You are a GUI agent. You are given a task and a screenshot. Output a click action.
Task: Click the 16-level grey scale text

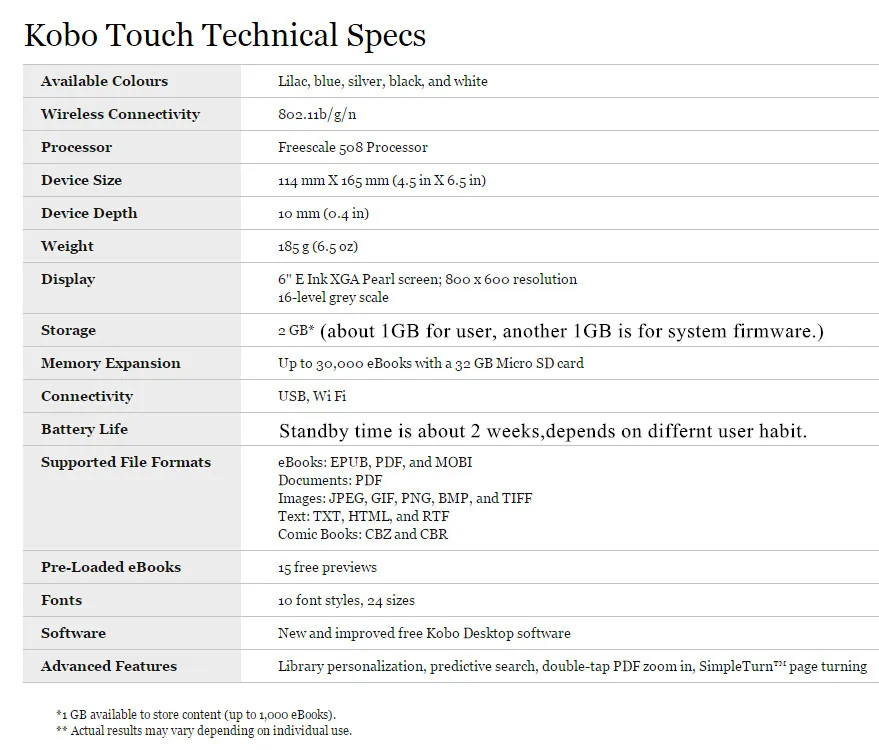(333, 297)
